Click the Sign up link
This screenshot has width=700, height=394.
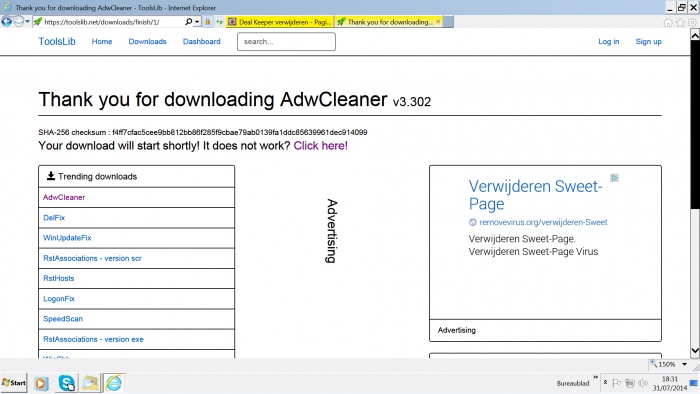click(x=648, y=41)
